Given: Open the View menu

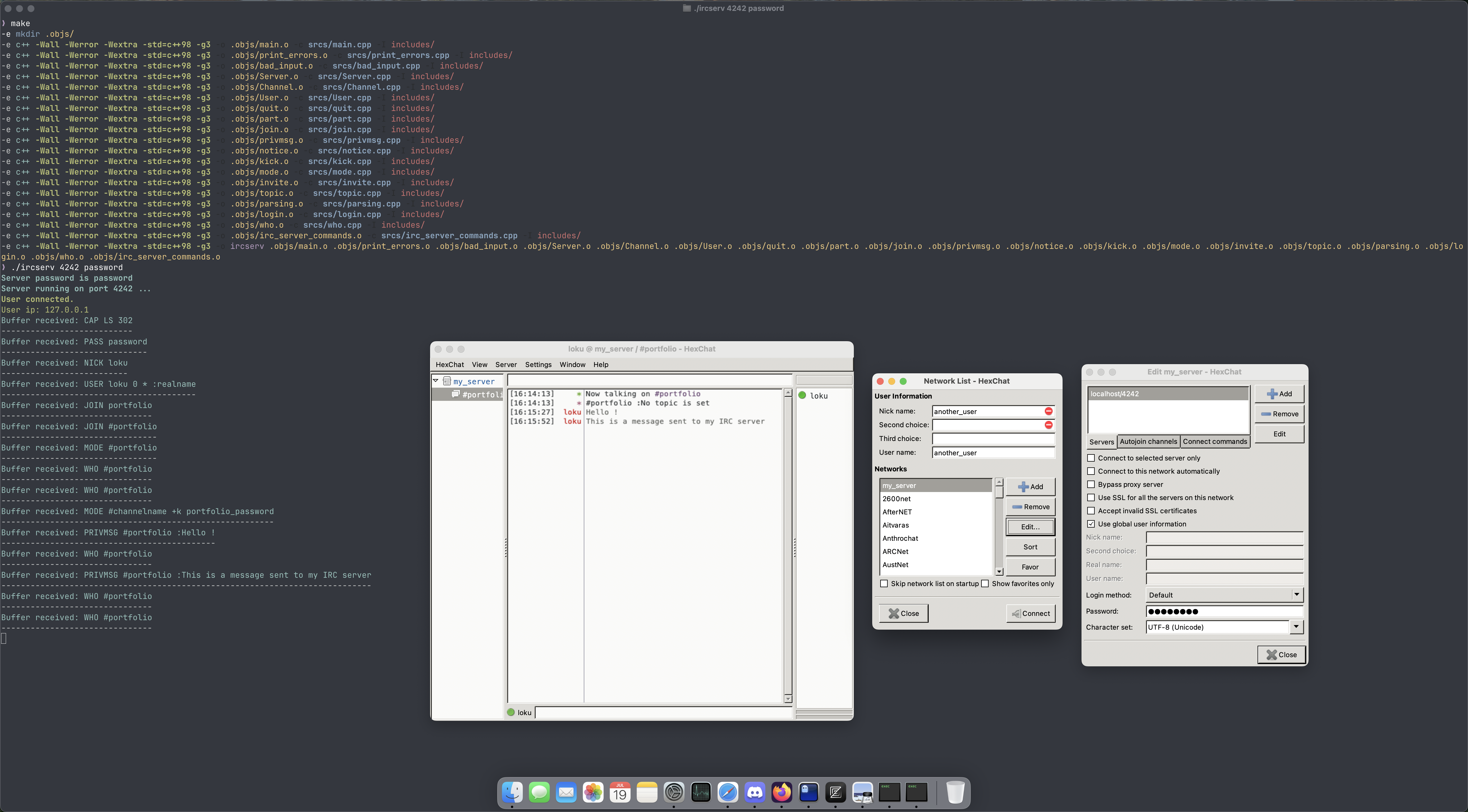Looking at the screenshot, I should coord(479,364).
